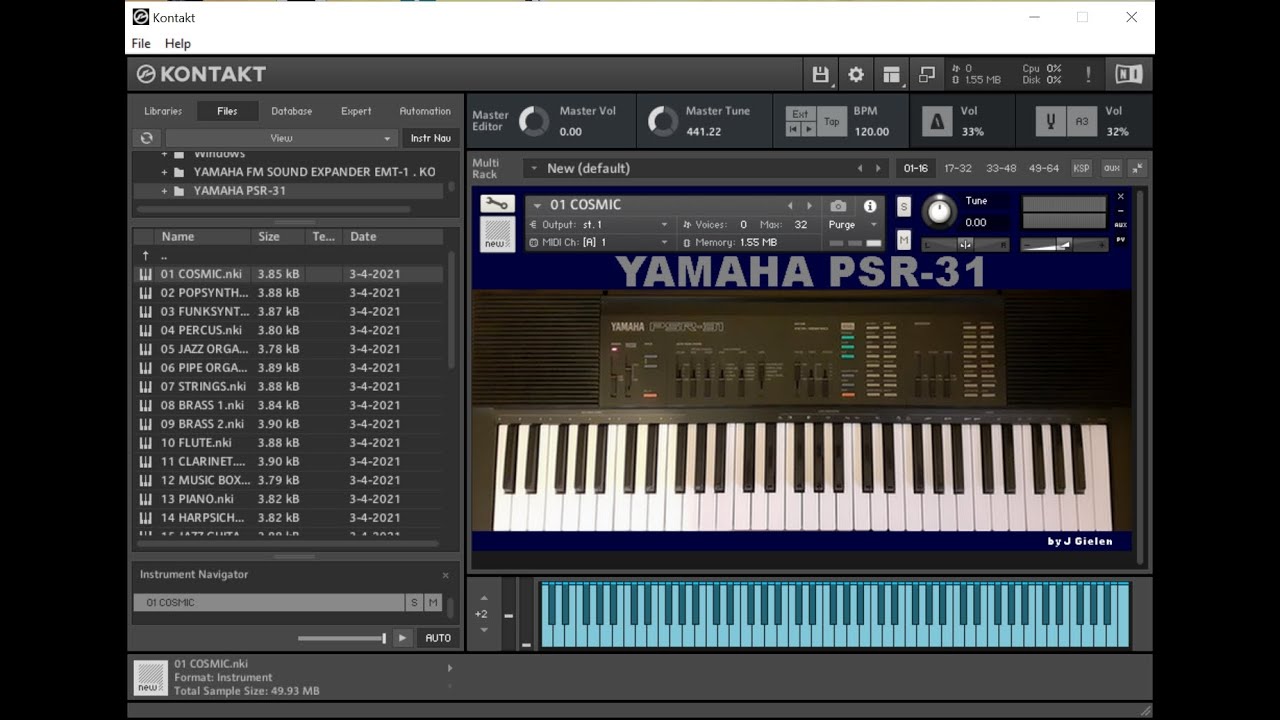Toggle Ext sync button
1280x720 pixels.
coord(800,114)
